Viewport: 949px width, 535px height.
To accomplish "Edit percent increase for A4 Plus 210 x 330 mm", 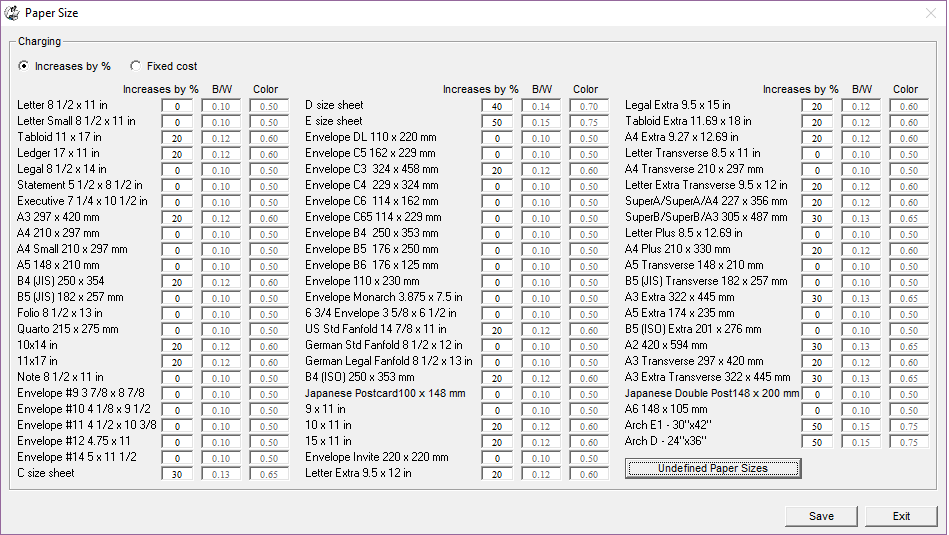I will pyautogui.click(x=817, y=250).
